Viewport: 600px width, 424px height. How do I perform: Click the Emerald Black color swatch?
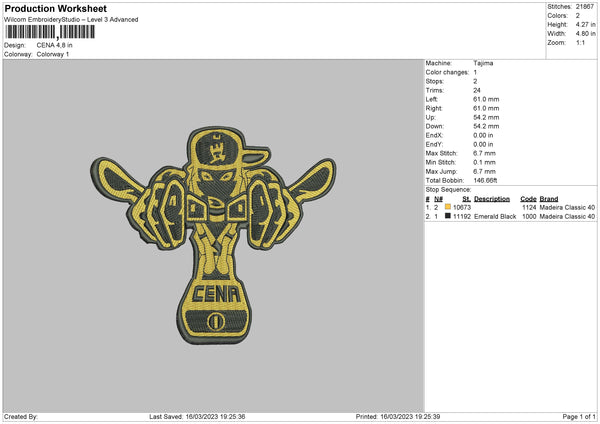tap(448, 216)
